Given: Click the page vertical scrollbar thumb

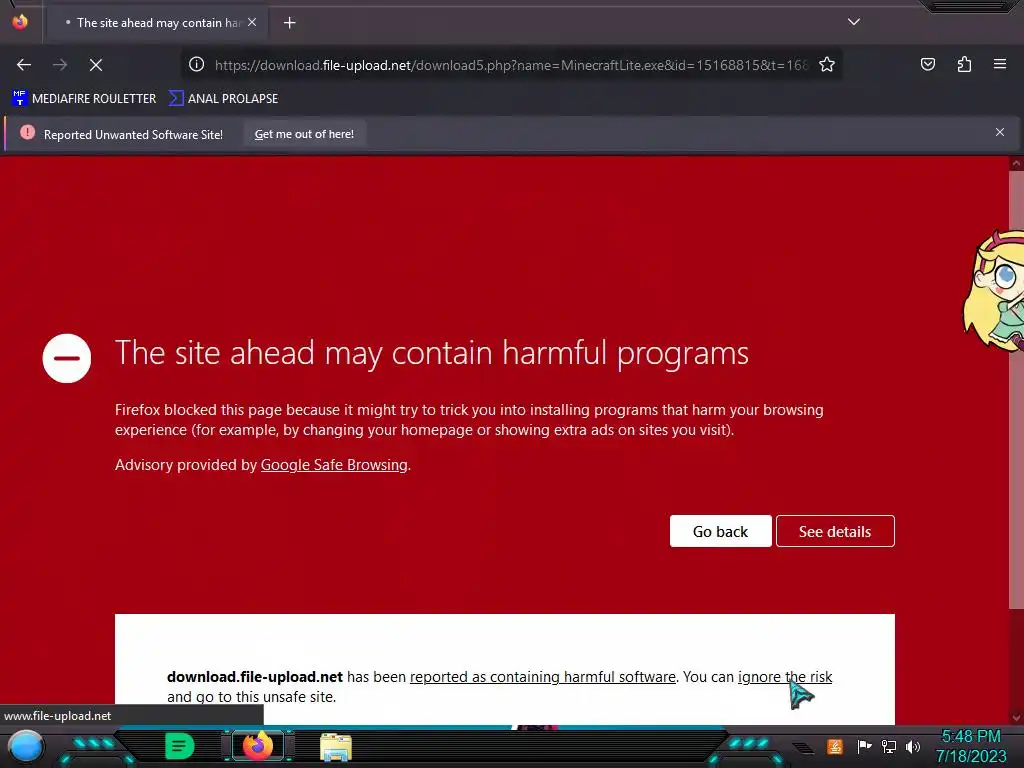Looking at the screenshot, I should tap(1016, 389).
